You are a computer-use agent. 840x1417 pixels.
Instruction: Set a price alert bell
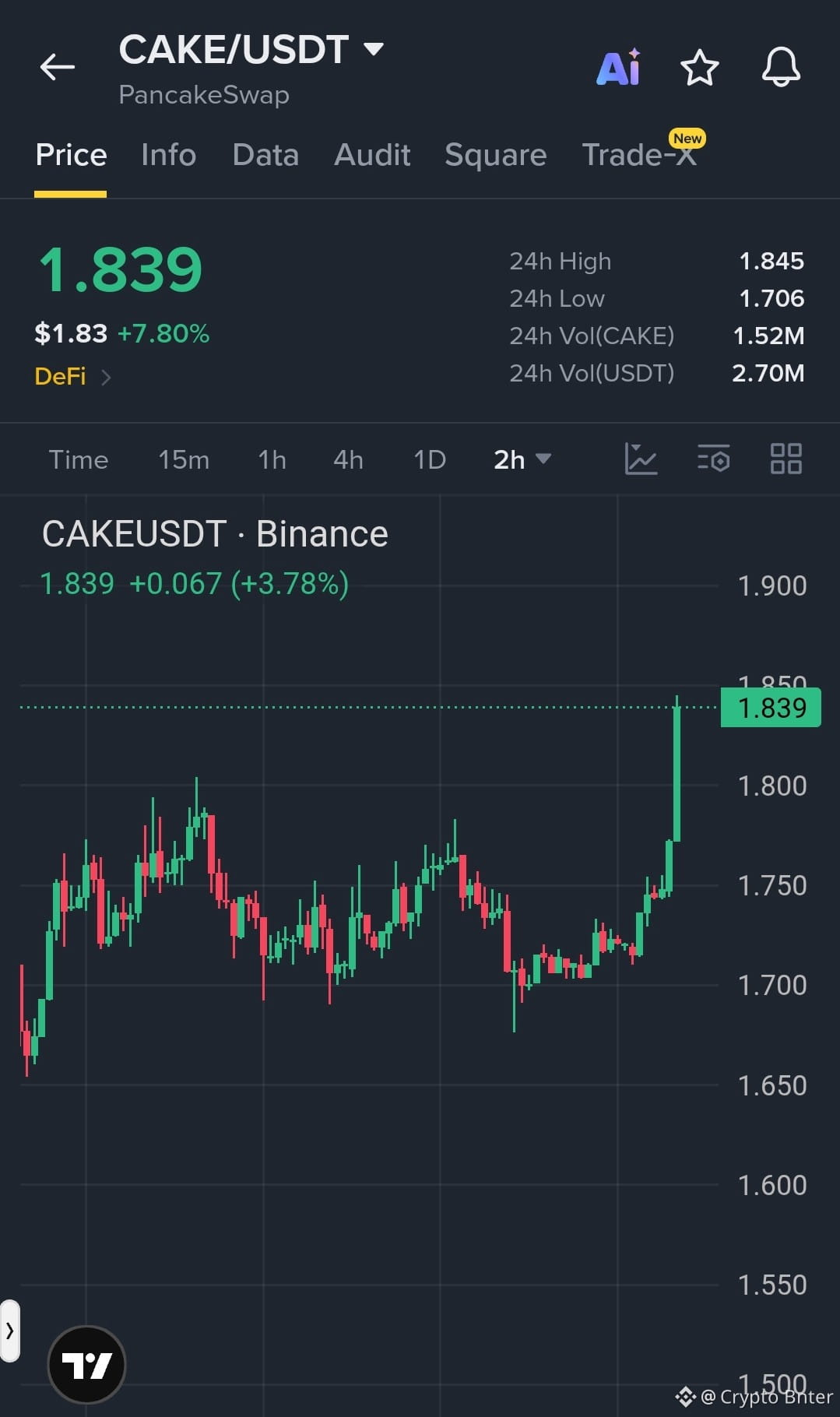781,67
